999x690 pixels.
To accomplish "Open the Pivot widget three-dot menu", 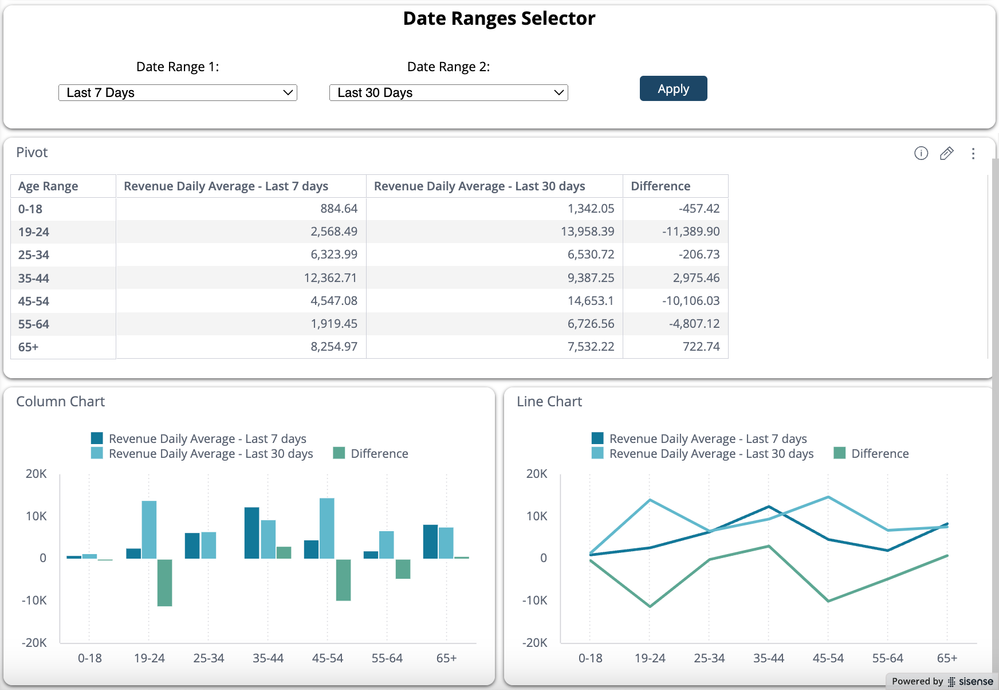I will [973, 154].
